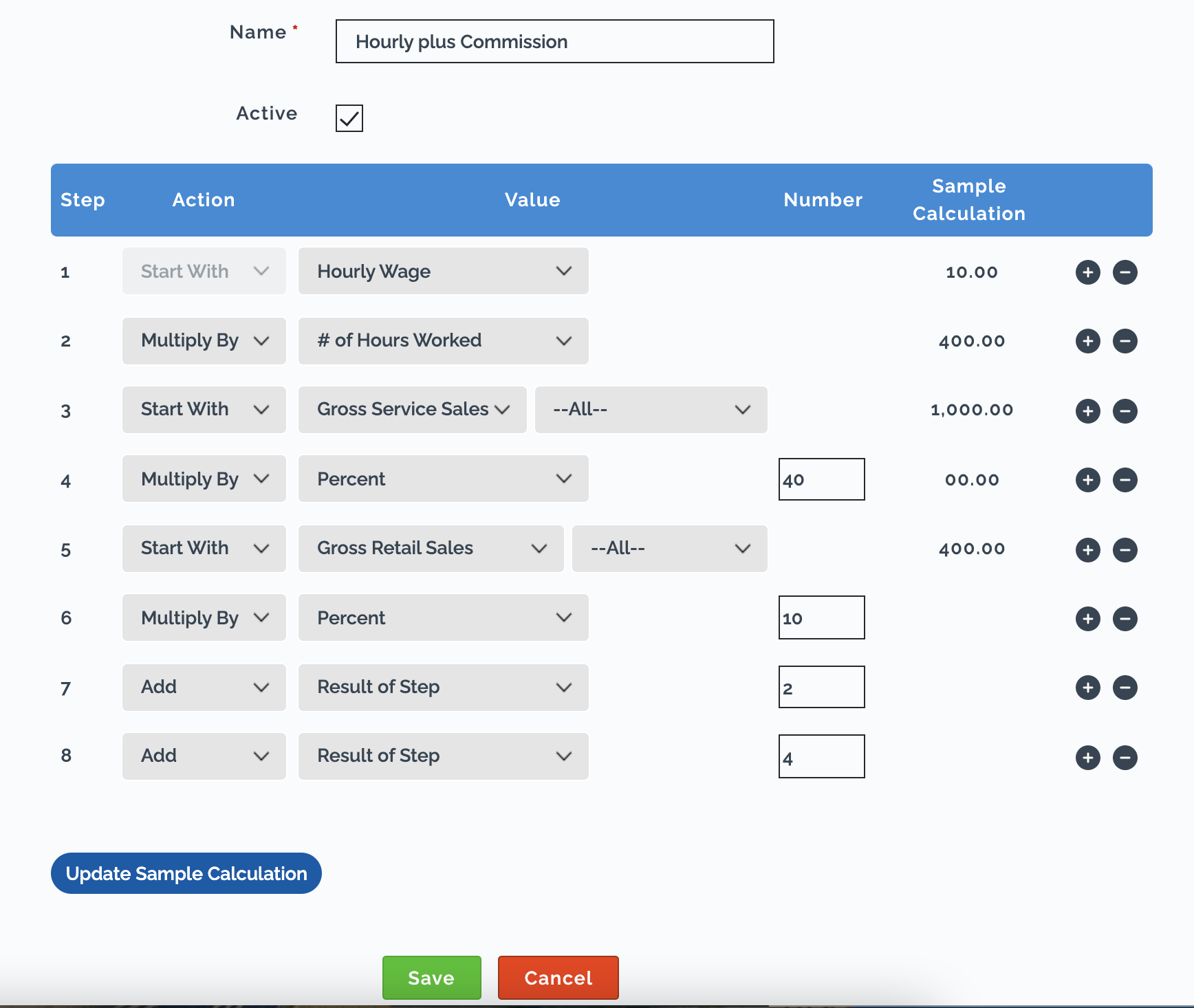Open # of Hours Worked dropdown
1194x1008 pixels.
coord(444,341)
